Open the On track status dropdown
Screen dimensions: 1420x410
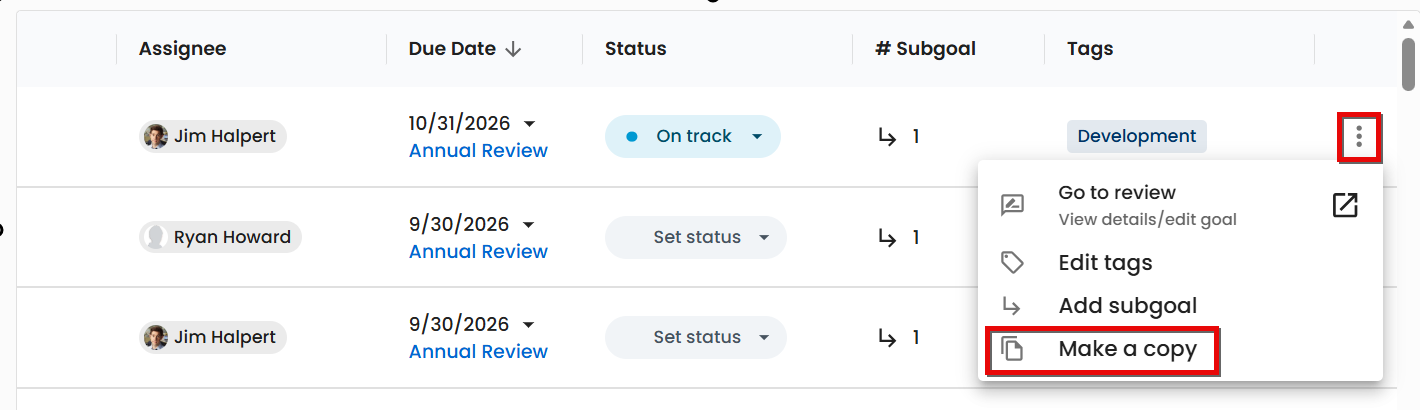pyautogui.click(x=757, y=137)
